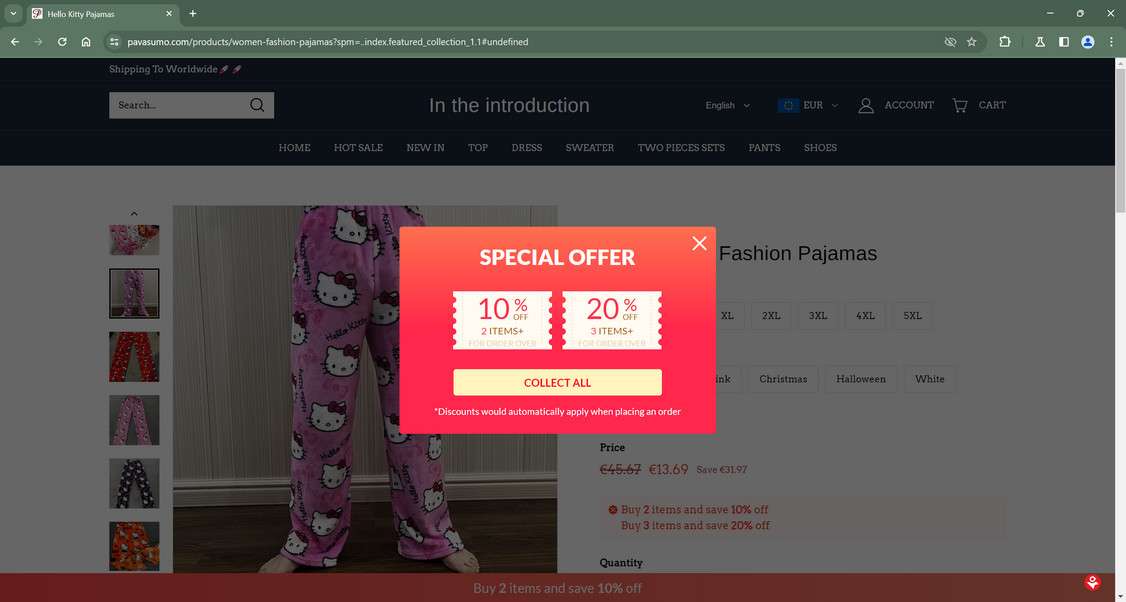
Task: Open SWEATER category menu
Action: pos(590,147)
